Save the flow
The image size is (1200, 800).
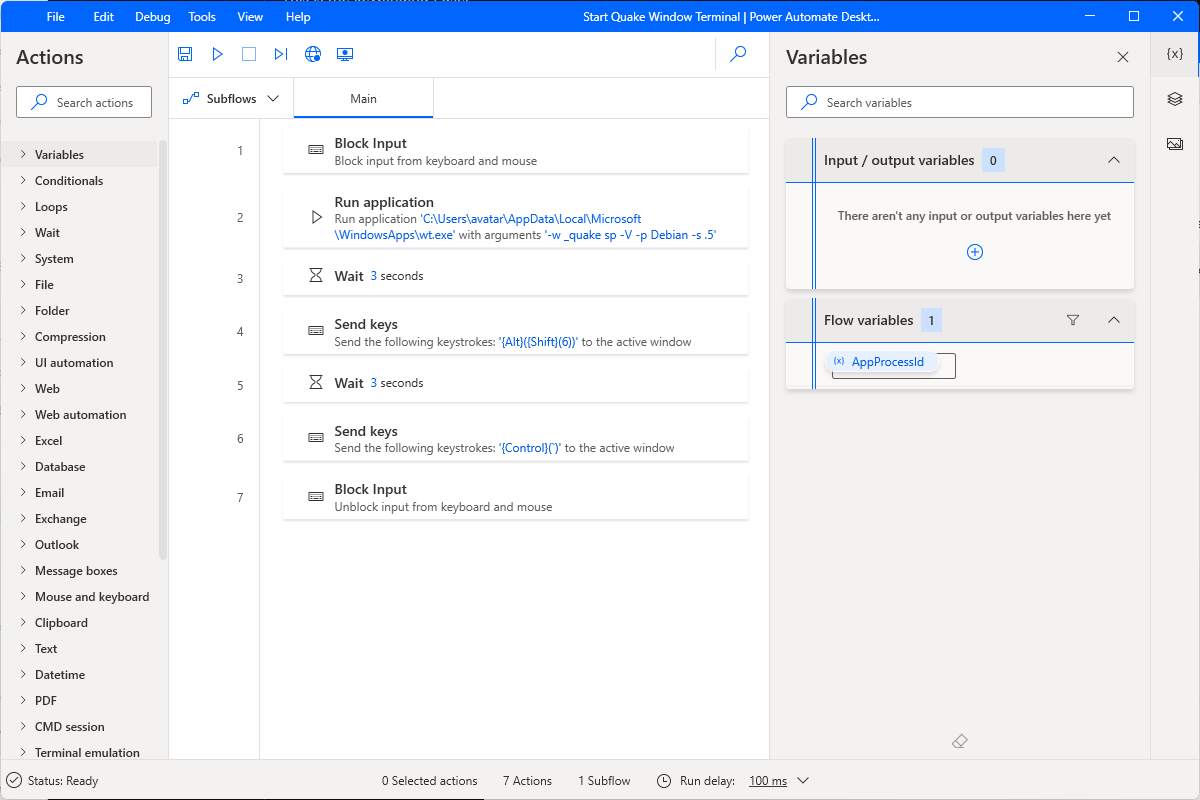[x=185, y=54]
